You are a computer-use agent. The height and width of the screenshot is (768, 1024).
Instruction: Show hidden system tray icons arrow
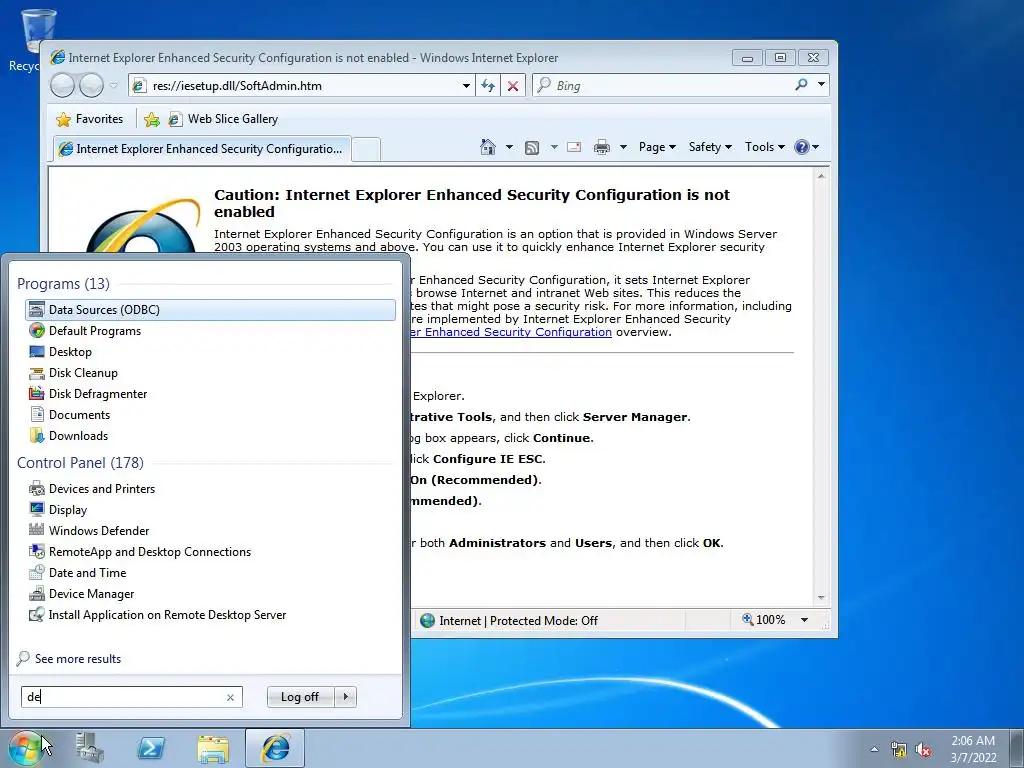point(874,749)
